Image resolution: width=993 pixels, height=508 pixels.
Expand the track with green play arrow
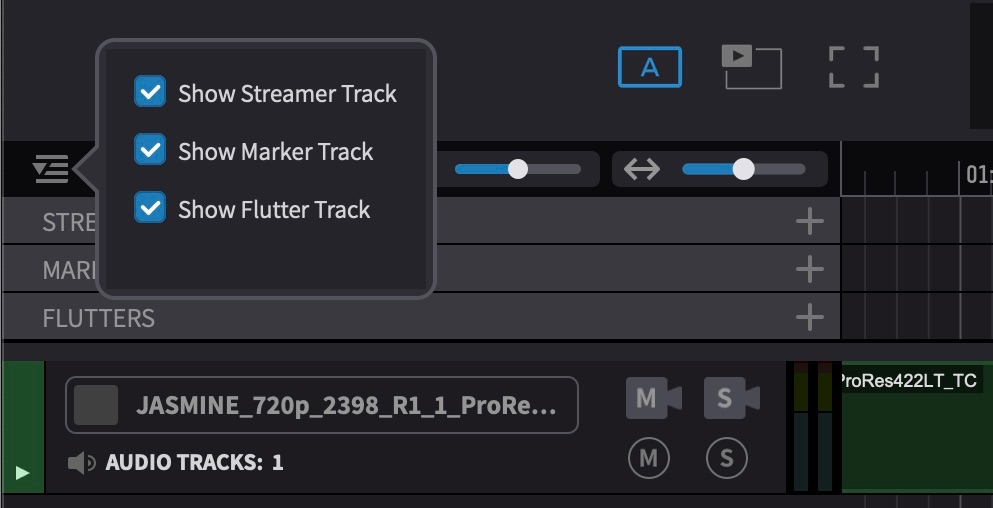(22, 473)
